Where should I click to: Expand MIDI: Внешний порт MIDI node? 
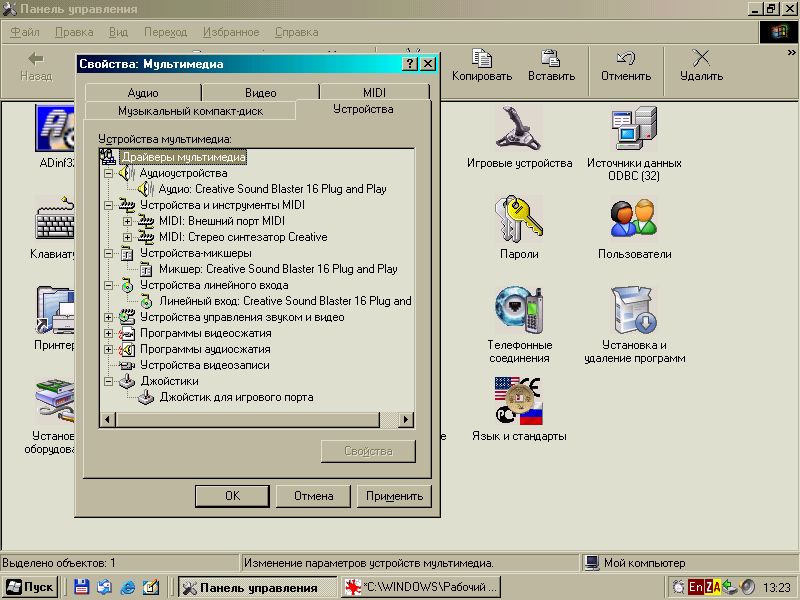pyautogui.click(x=127, y=221)
